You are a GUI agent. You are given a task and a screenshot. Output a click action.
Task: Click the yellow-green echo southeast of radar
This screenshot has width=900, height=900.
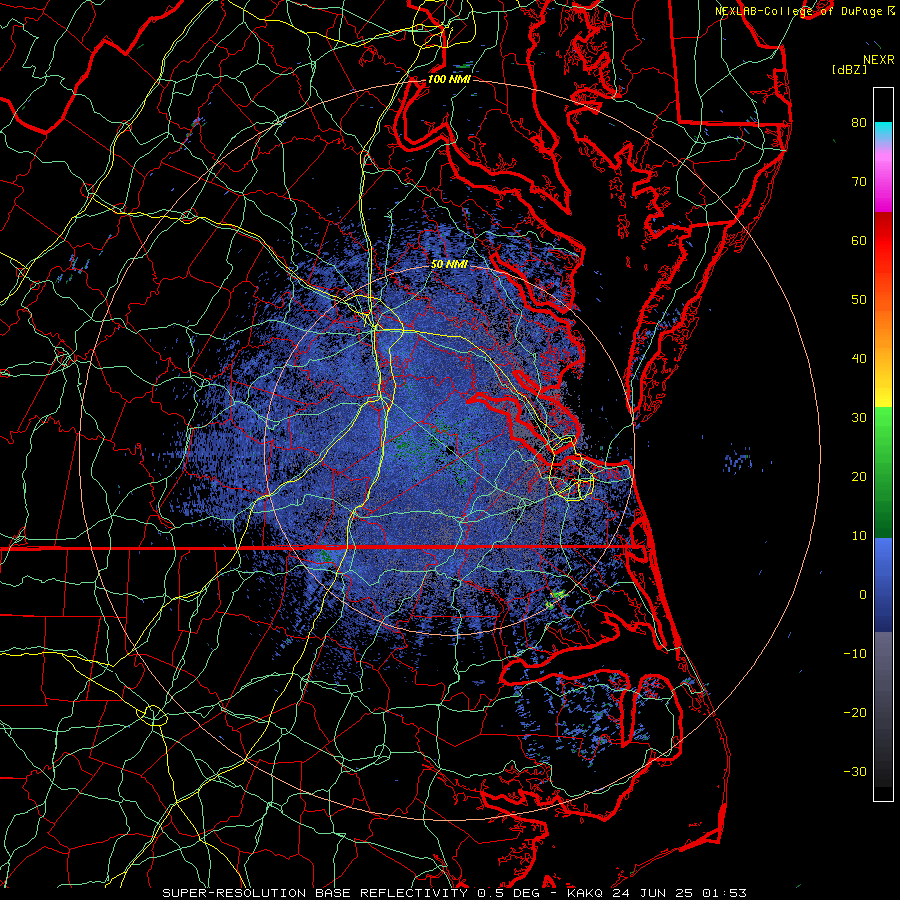point(555,599)
